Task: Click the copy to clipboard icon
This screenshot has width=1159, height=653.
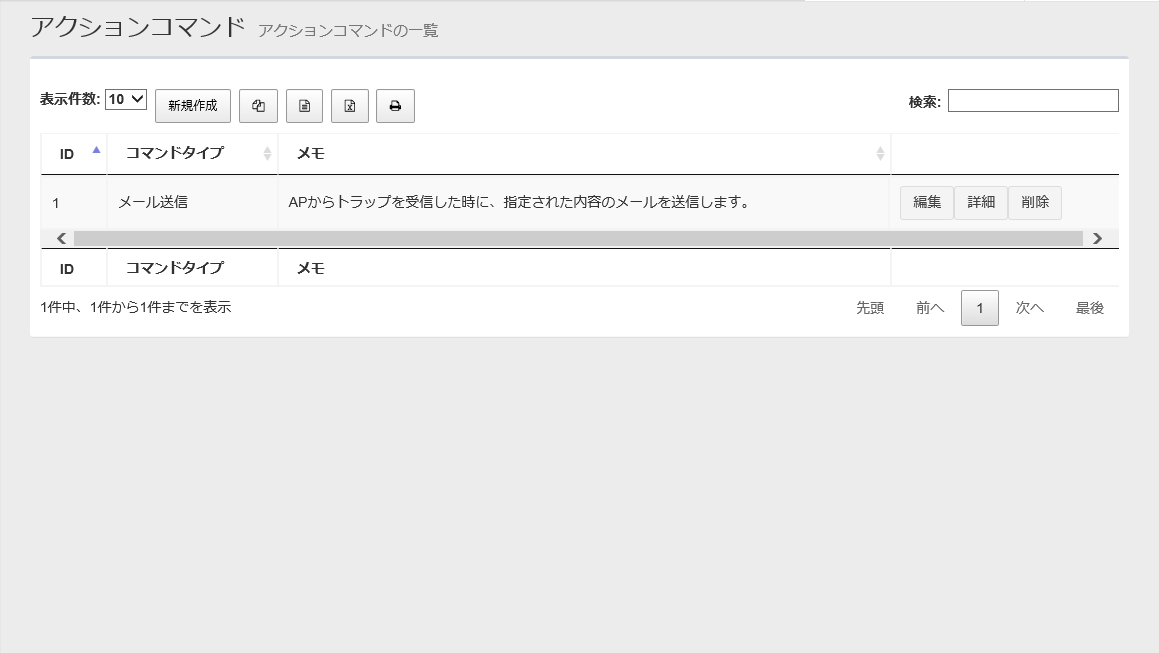Action: [258, 106]
